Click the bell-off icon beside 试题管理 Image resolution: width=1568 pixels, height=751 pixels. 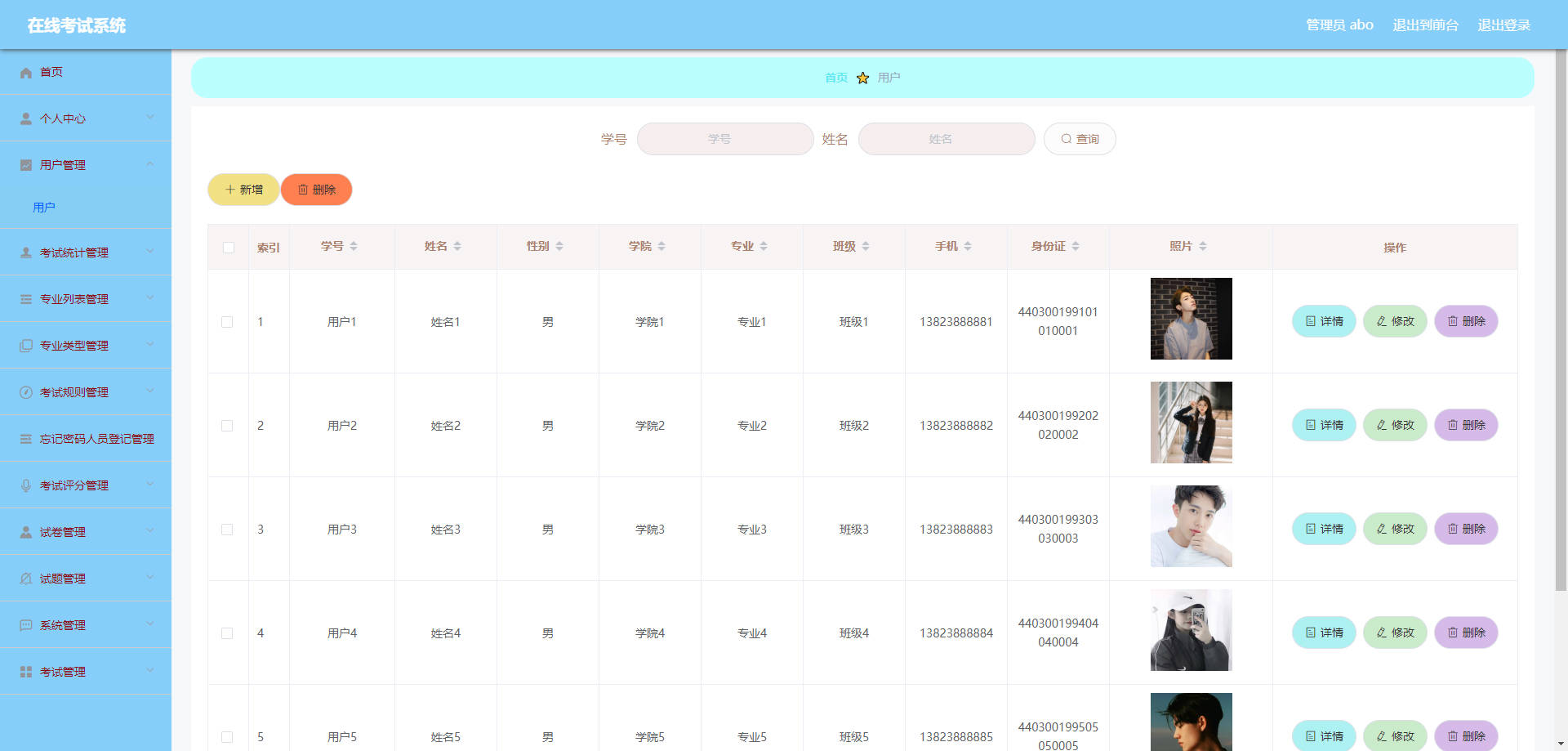pos(26,579)
